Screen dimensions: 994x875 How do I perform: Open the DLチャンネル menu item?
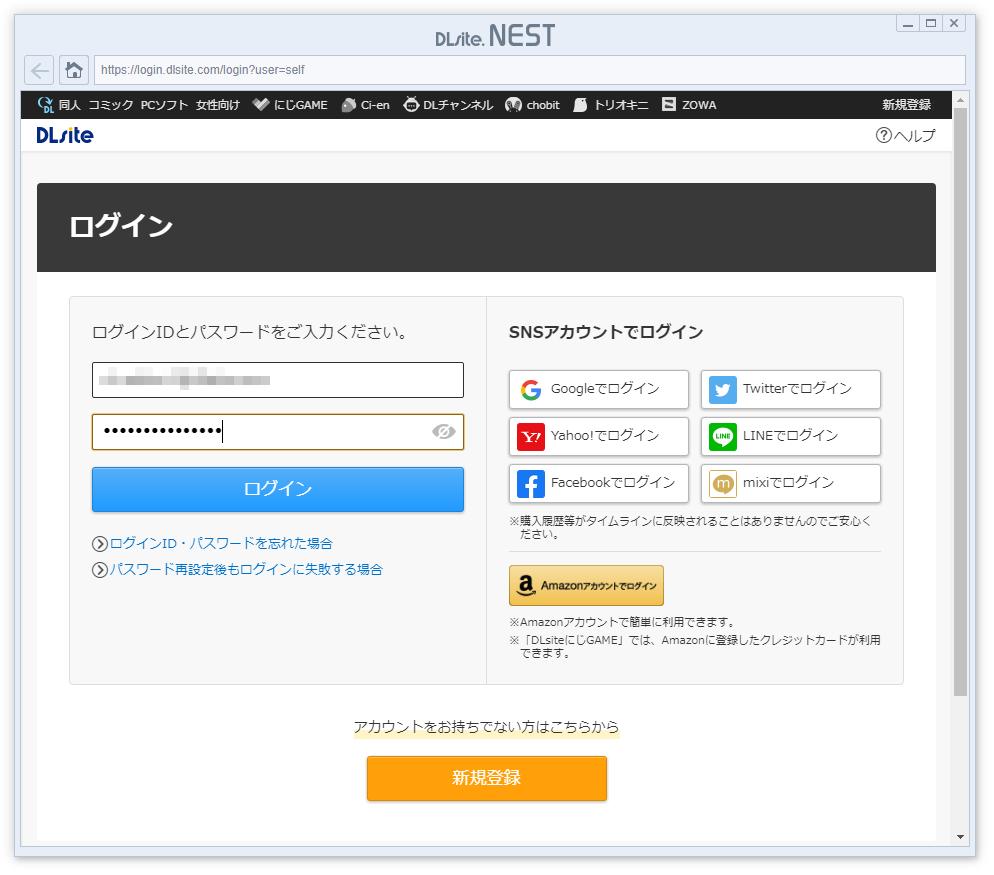coord(458,105)
